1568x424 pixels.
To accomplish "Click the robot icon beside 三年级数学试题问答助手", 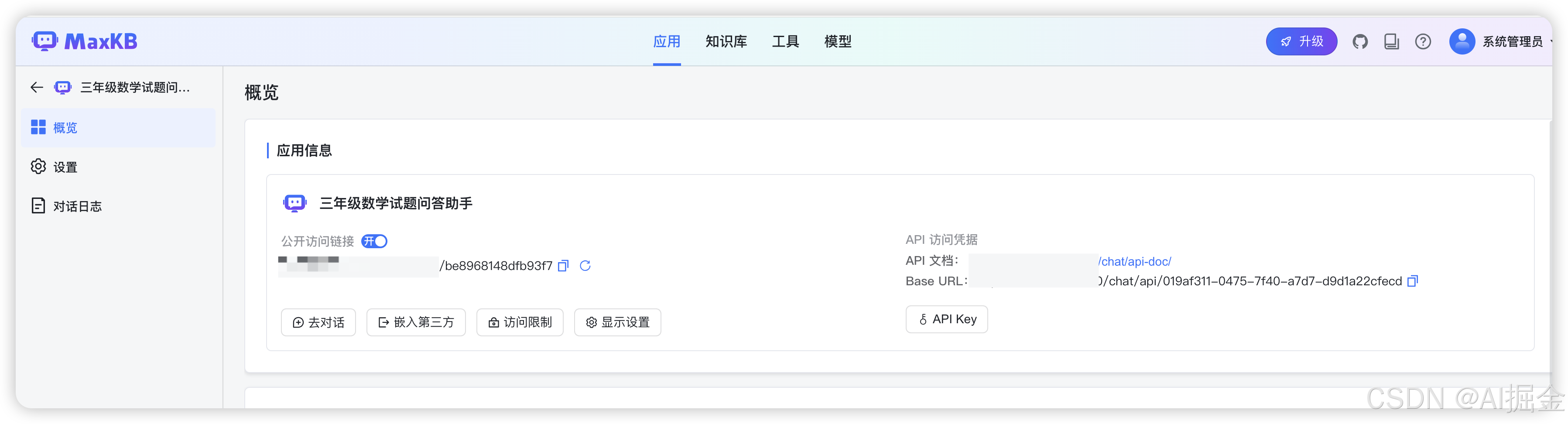I will tap(294, 203).
